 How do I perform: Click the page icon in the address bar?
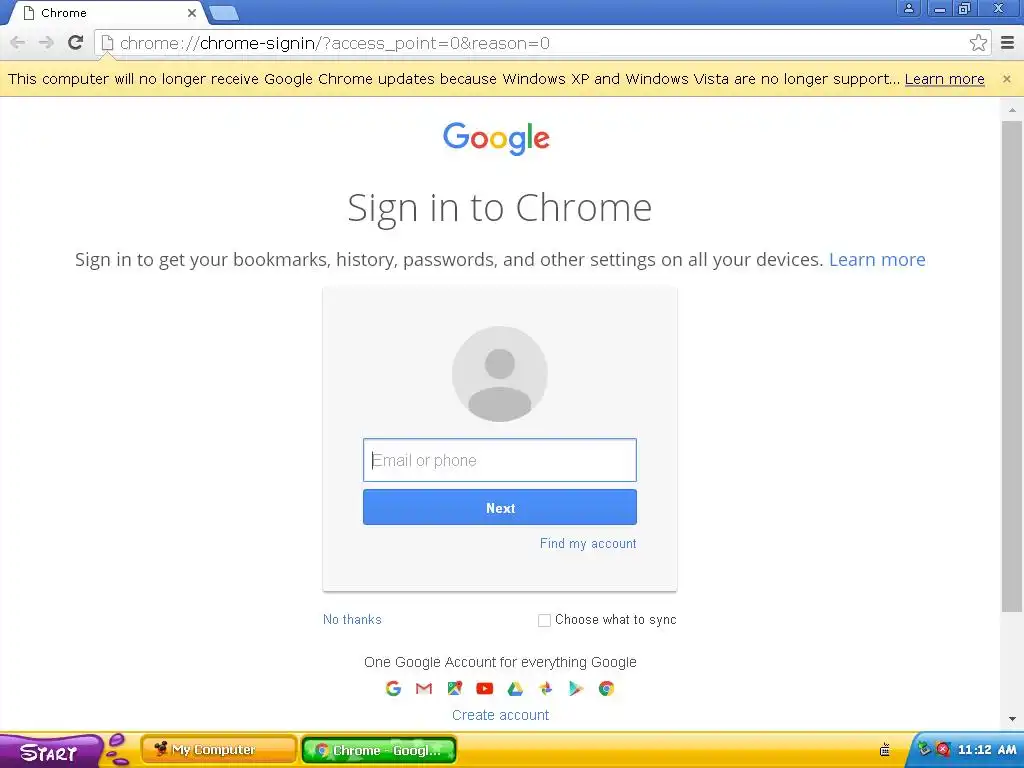(107, 43)
